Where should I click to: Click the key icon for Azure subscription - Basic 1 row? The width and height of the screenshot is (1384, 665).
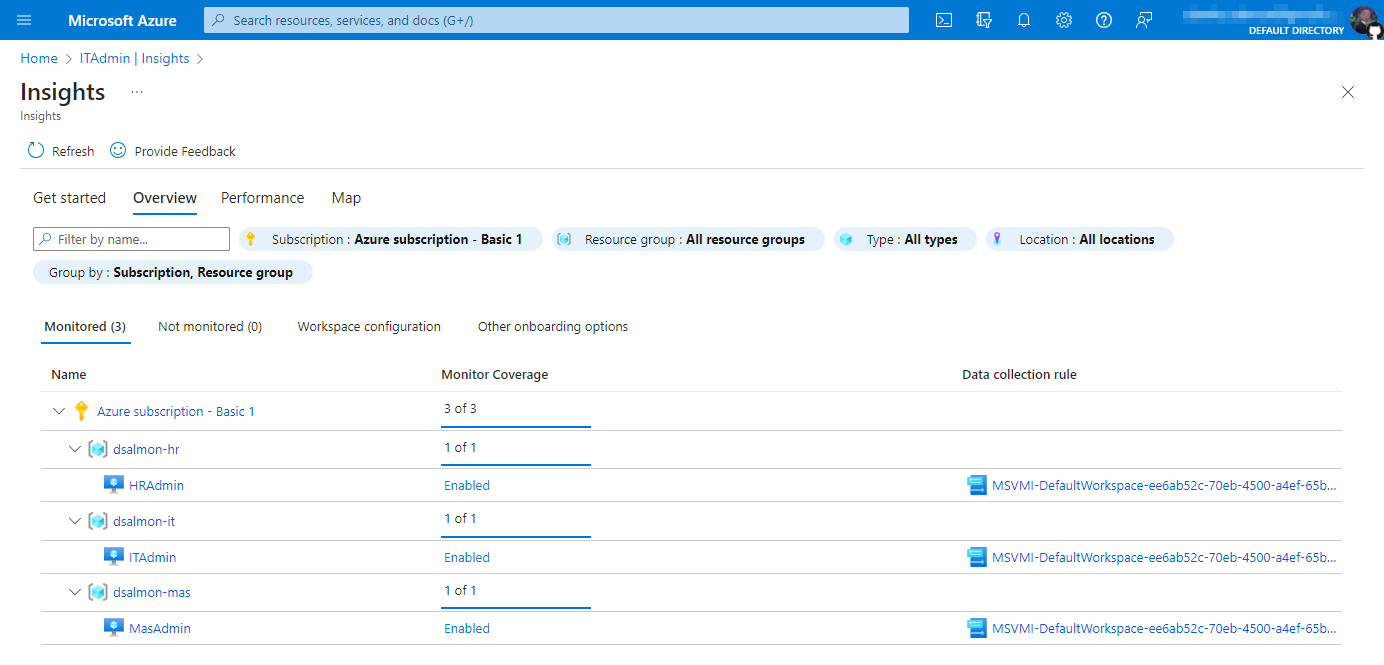point(82,411)
